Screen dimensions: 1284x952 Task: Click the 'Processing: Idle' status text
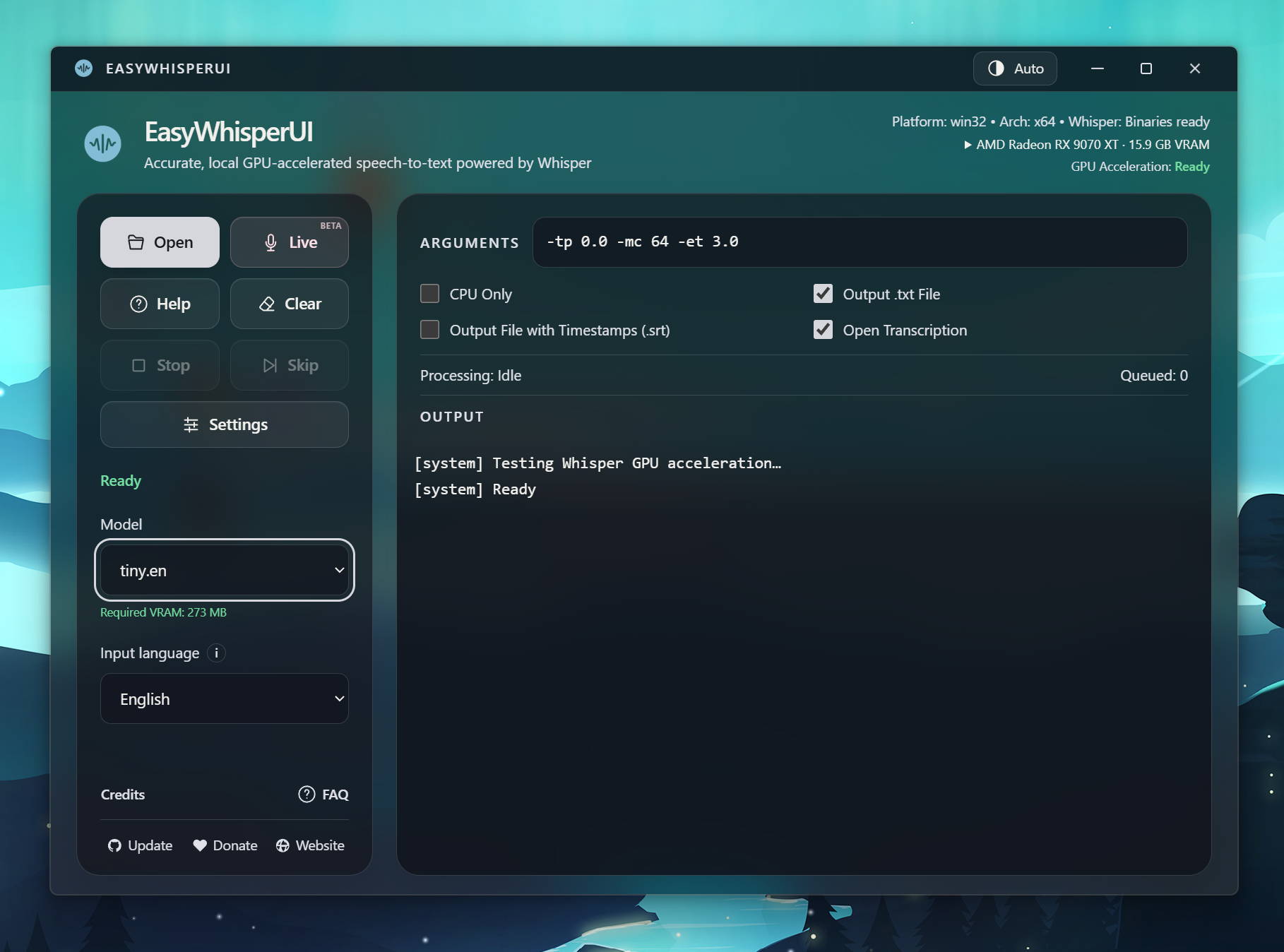point(470,376)
